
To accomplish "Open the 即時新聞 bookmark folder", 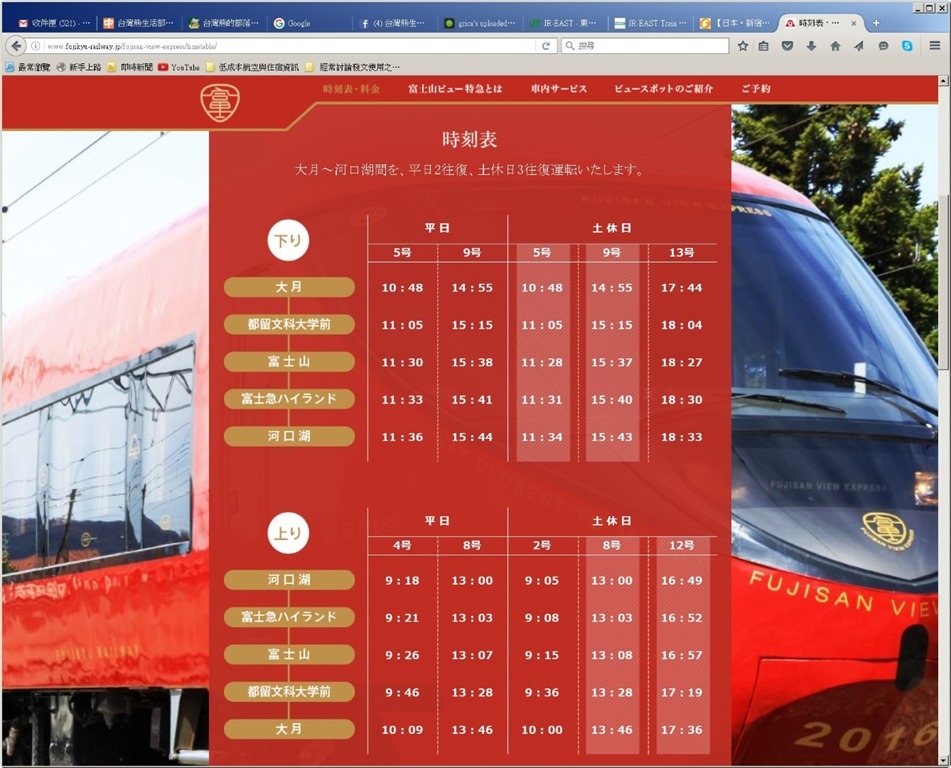I will [130, 67].
